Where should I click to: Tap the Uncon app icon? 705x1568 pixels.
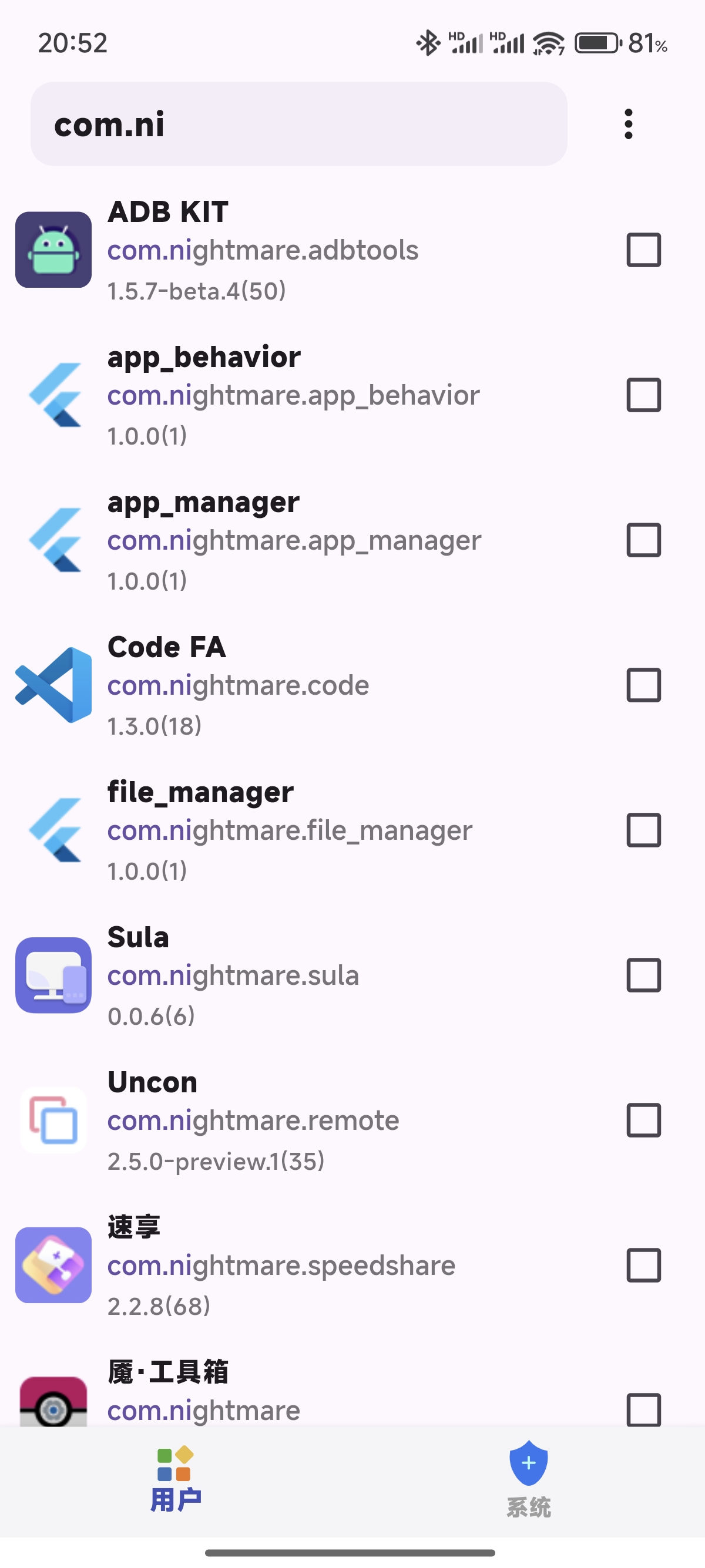point(53,1120)
